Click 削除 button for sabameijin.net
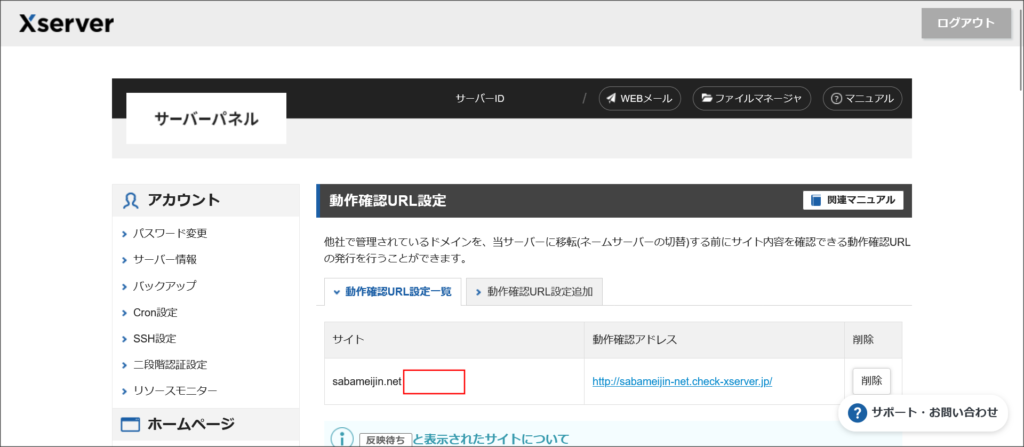1024x447 pixels. pyautogui.click(x=871, y=381)
